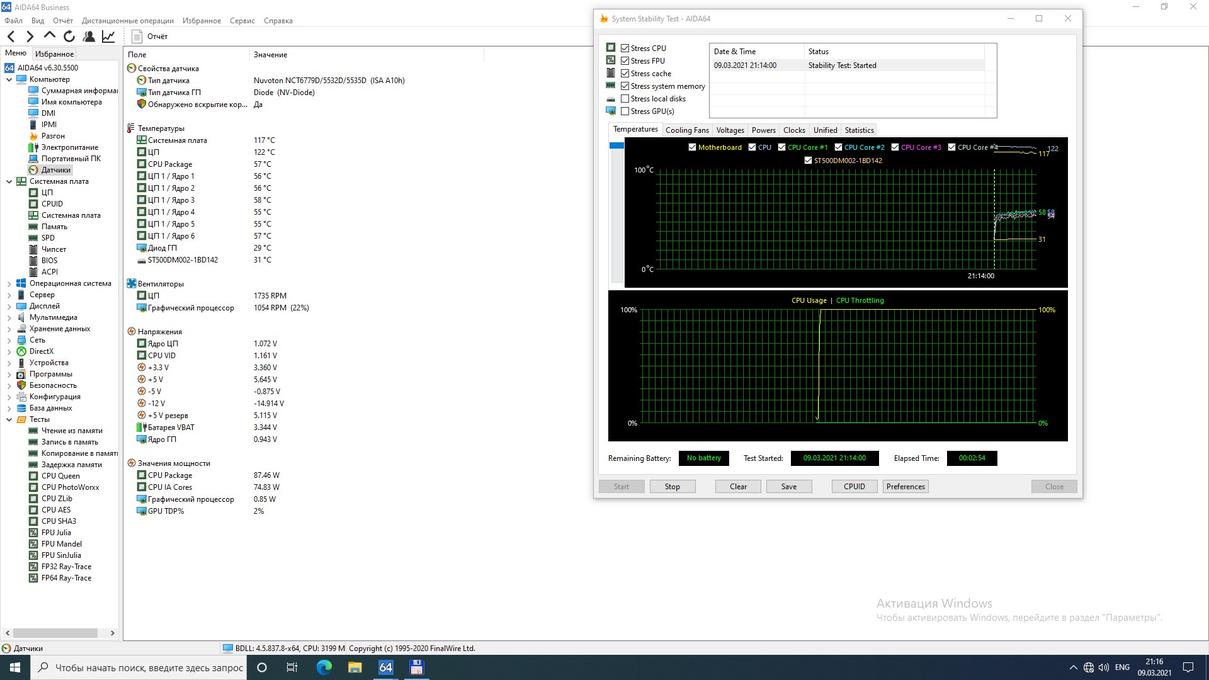
Task: Refresh the sensor page via the toolbar icon
Action: (69, 36)
